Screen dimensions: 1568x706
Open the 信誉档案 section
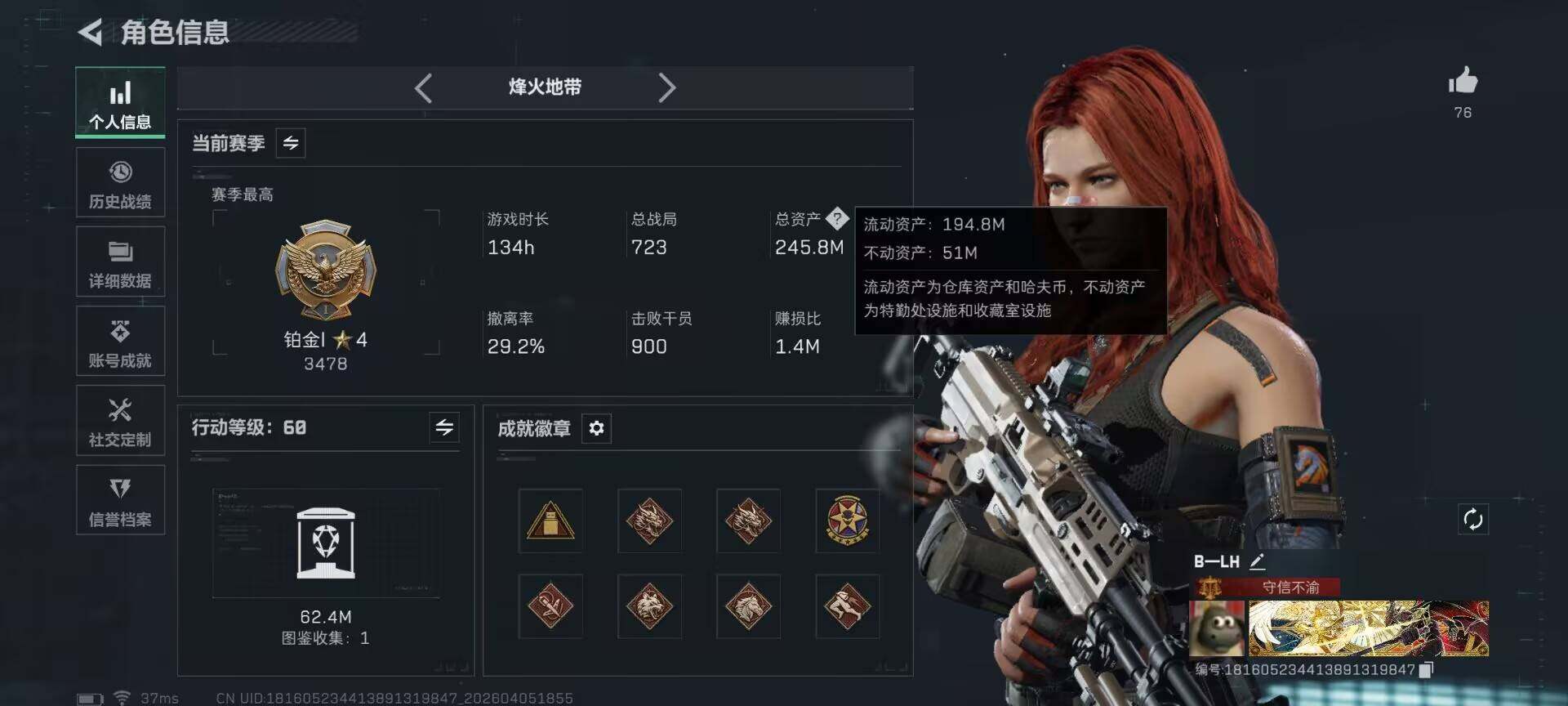[120, 500]
